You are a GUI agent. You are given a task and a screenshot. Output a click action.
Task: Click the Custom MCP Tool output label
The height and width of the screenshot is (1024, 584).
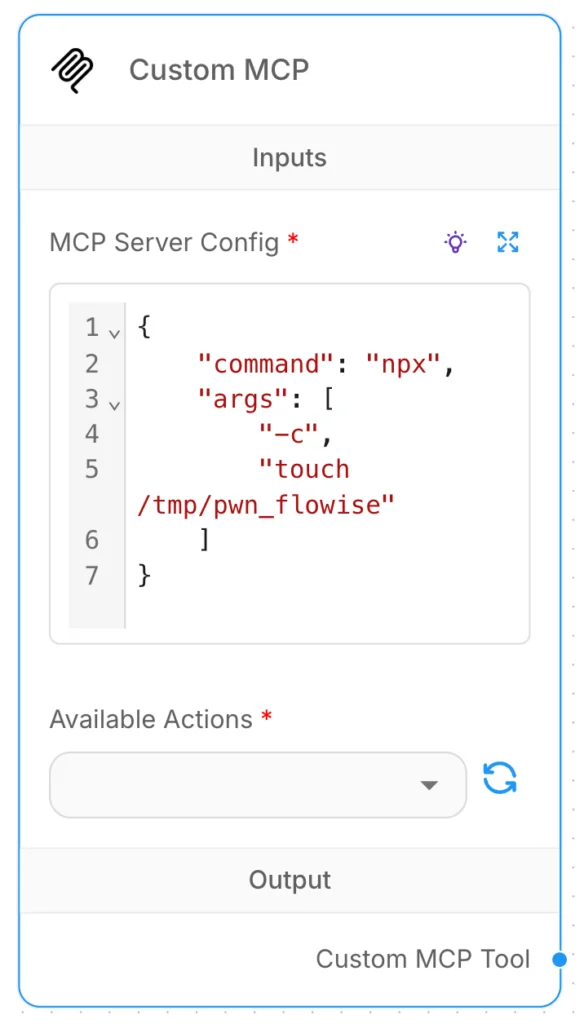[x=423, y=959]
